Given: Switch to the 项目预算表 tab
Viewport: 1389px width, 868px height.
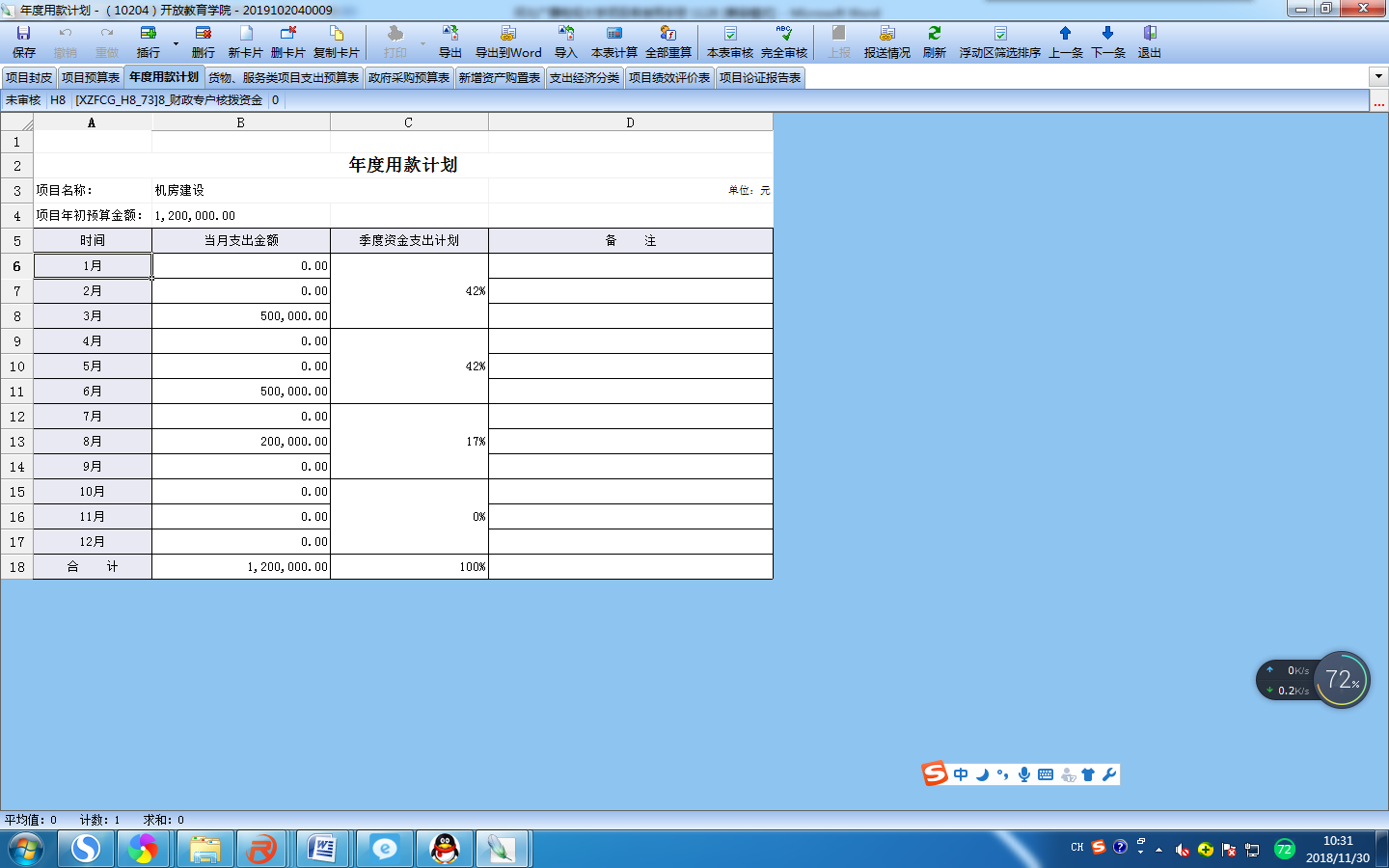Looking at the screenshot, I should pos(91,78).
